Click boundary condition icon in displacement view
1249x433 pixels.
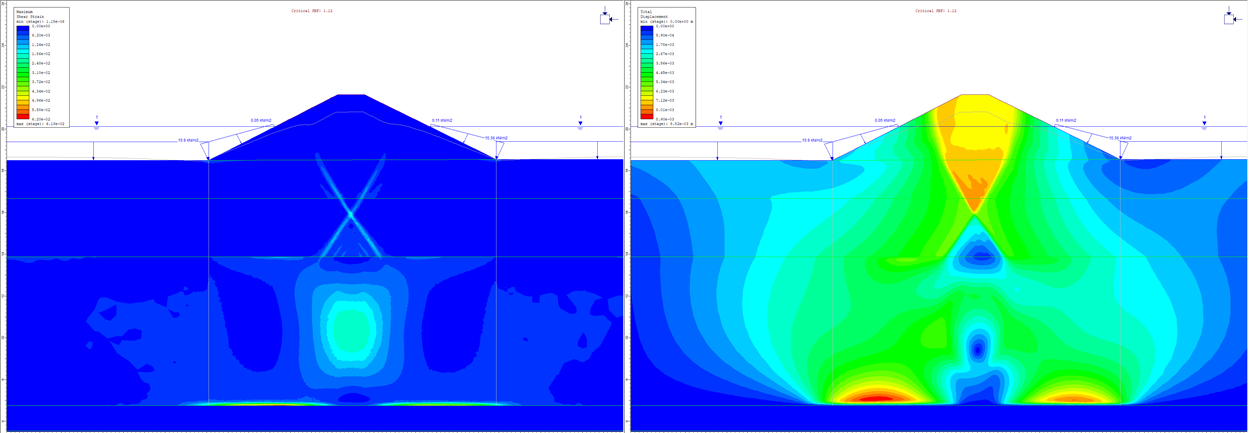pos(1230,18)
